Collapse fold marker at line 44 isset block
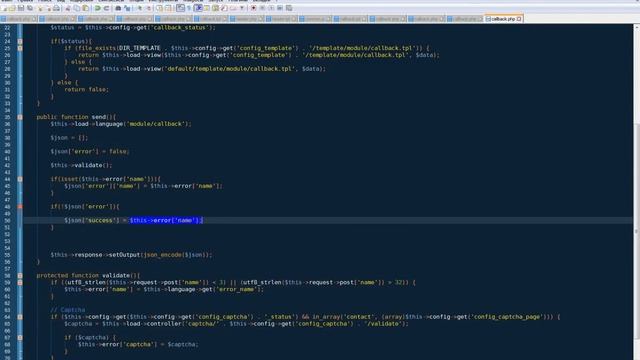 [20, 179]
